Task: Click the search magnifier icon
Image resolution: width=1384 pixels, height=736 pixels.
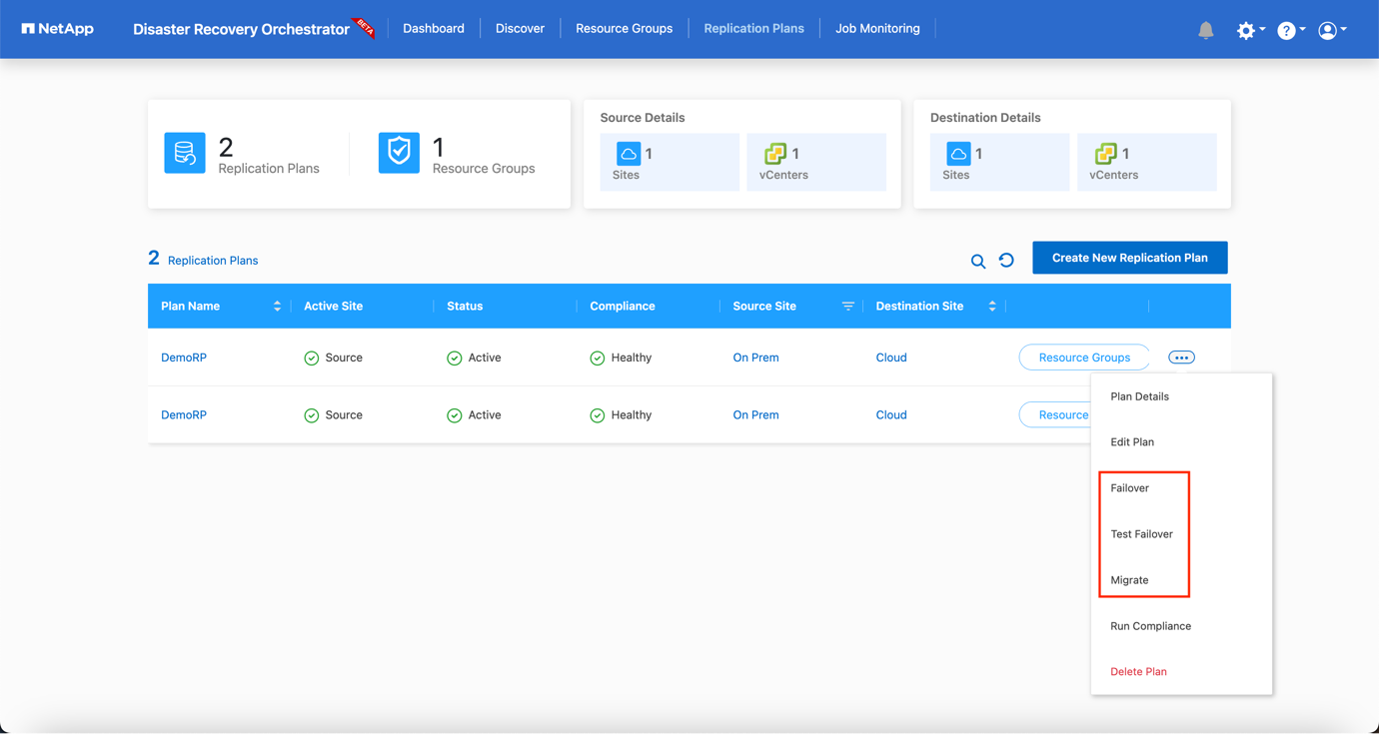Action: click(x=978, y=261)
